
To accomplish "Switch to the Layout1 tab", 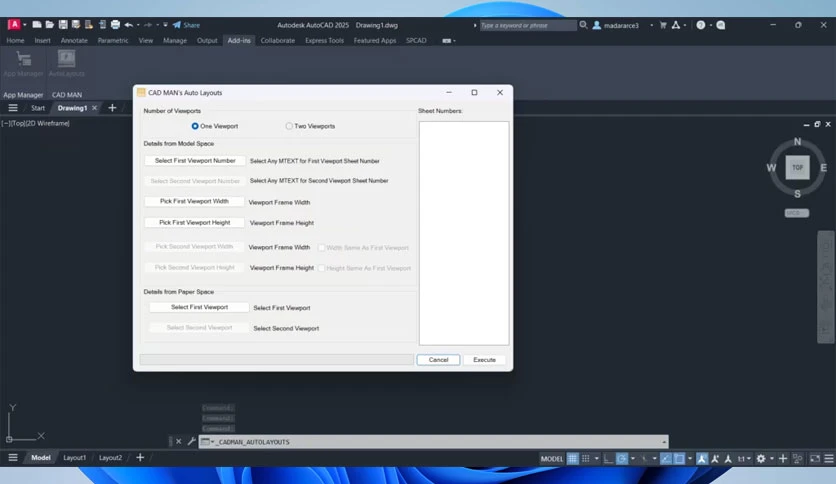I will pyautogui.click(x=75, y=458).
